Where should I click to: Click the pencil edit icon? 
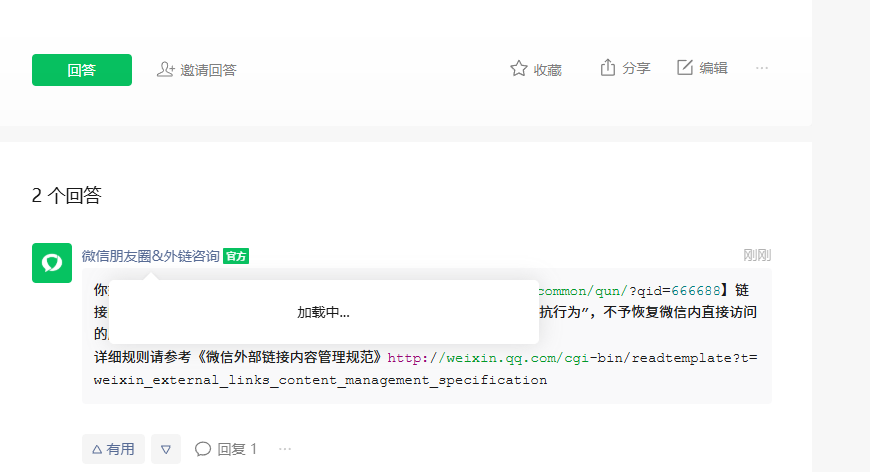pyautogui.click(x=685, y=68)
